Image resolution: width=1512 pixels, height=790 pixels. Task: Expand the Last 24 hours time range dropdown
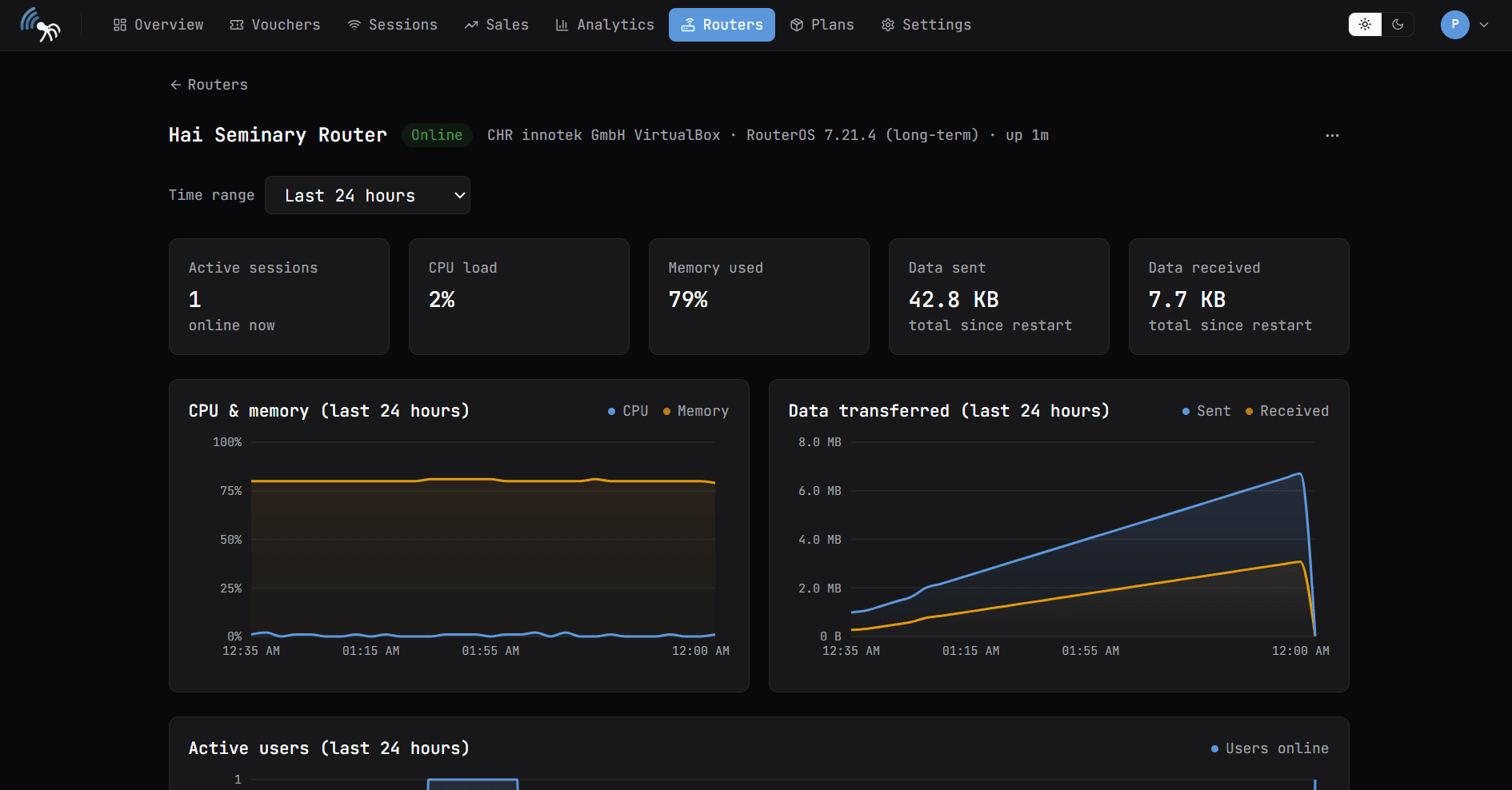(367, 195)
